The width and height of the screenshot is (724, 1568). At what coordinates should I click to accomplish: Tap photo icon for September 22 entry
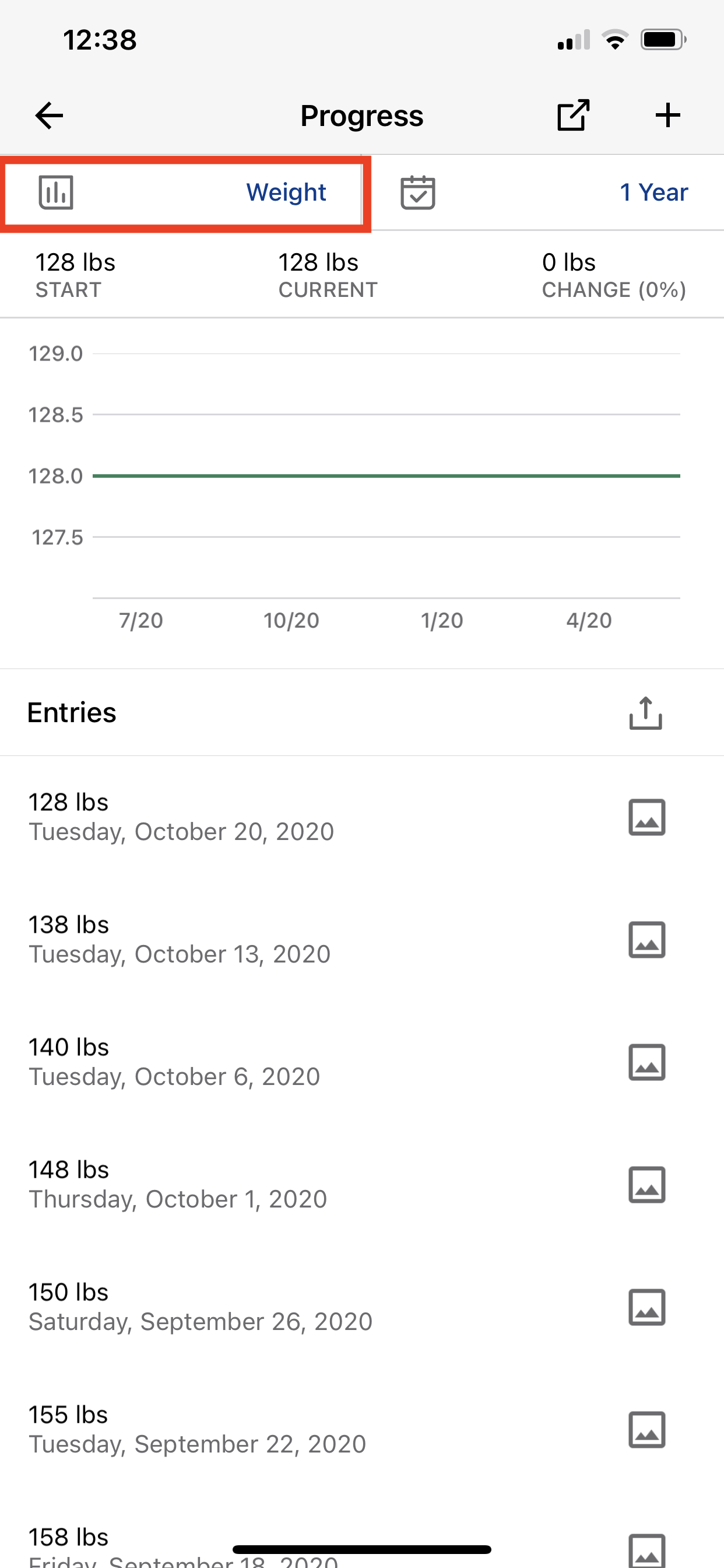[646, 1429]
